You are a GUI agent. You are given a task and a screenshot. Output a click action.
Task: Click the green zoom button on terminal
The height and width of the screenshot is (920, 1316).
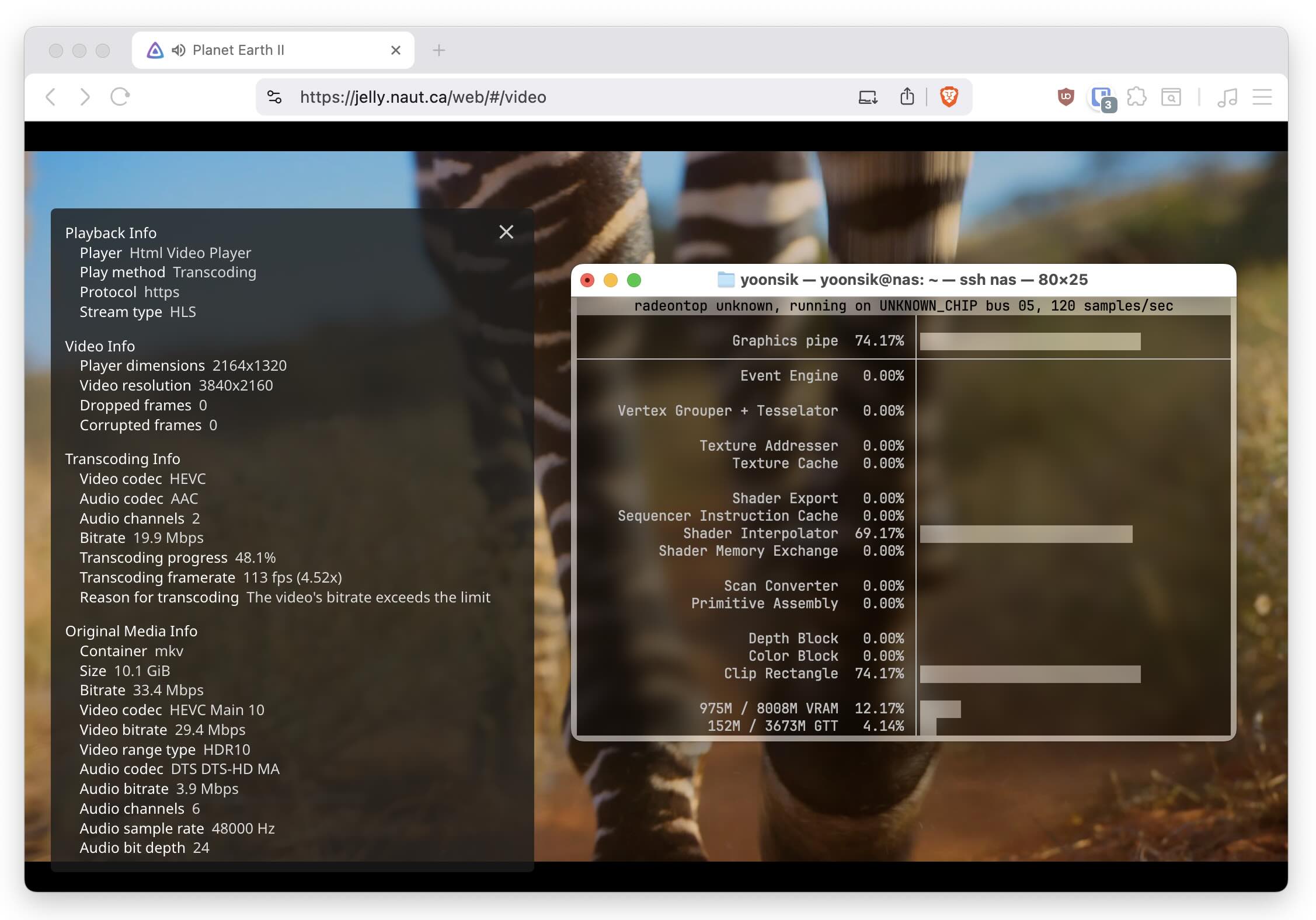click(x=634, y=280)
